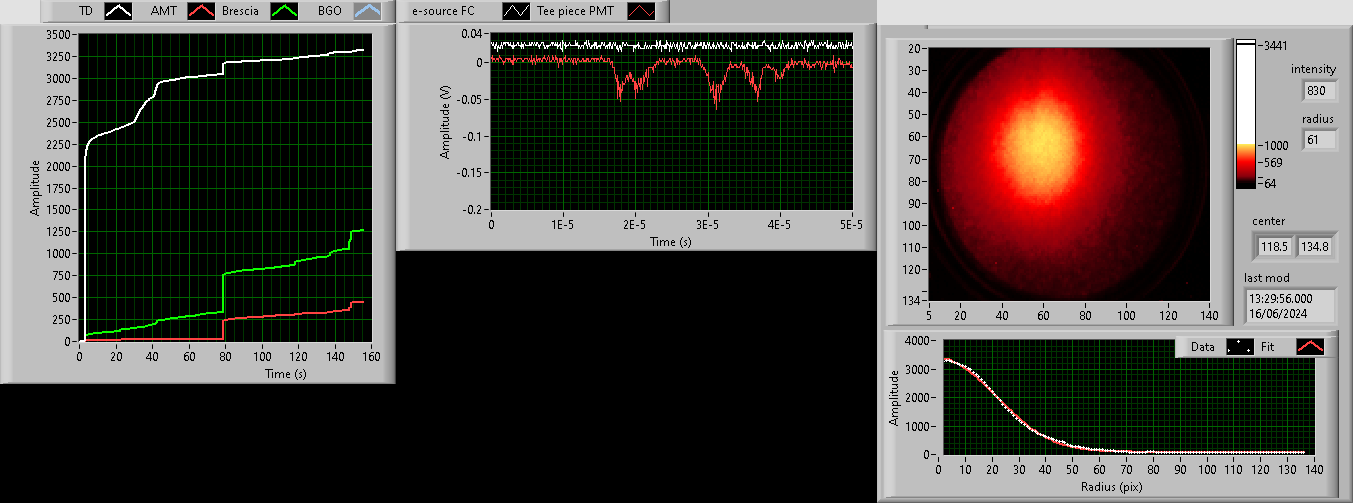Select the intensity value field
1353x503 pixels.
click(x=1320, y=91)
